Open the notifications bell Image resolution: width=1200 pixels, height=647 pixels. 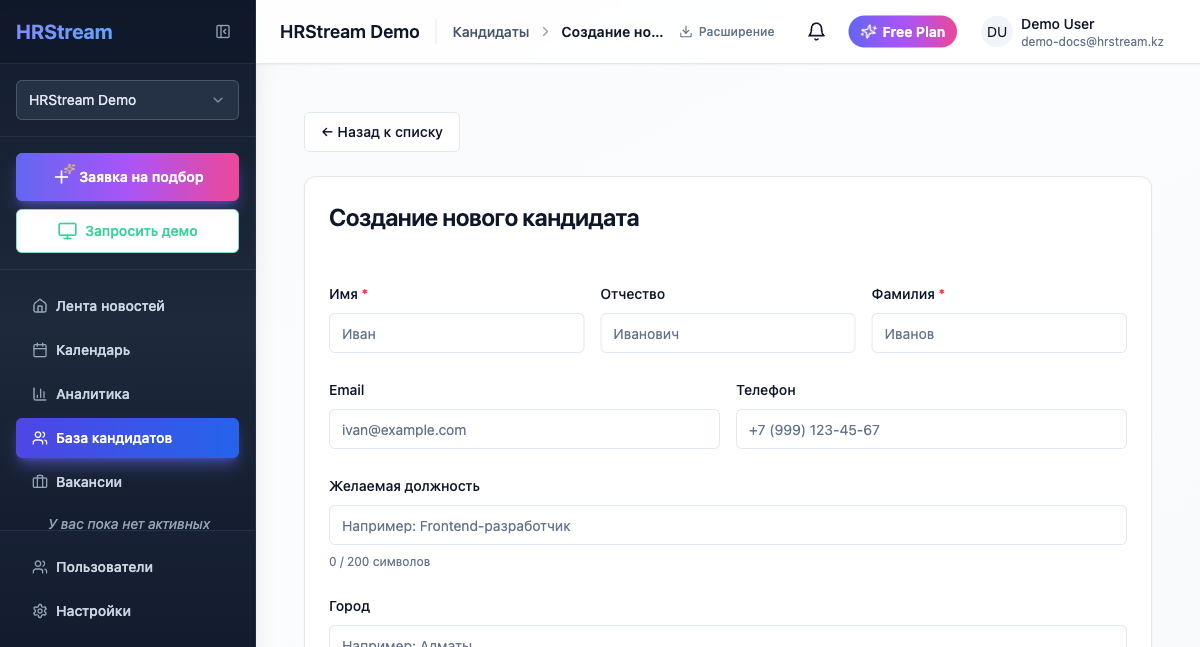[x=816, y=31]
